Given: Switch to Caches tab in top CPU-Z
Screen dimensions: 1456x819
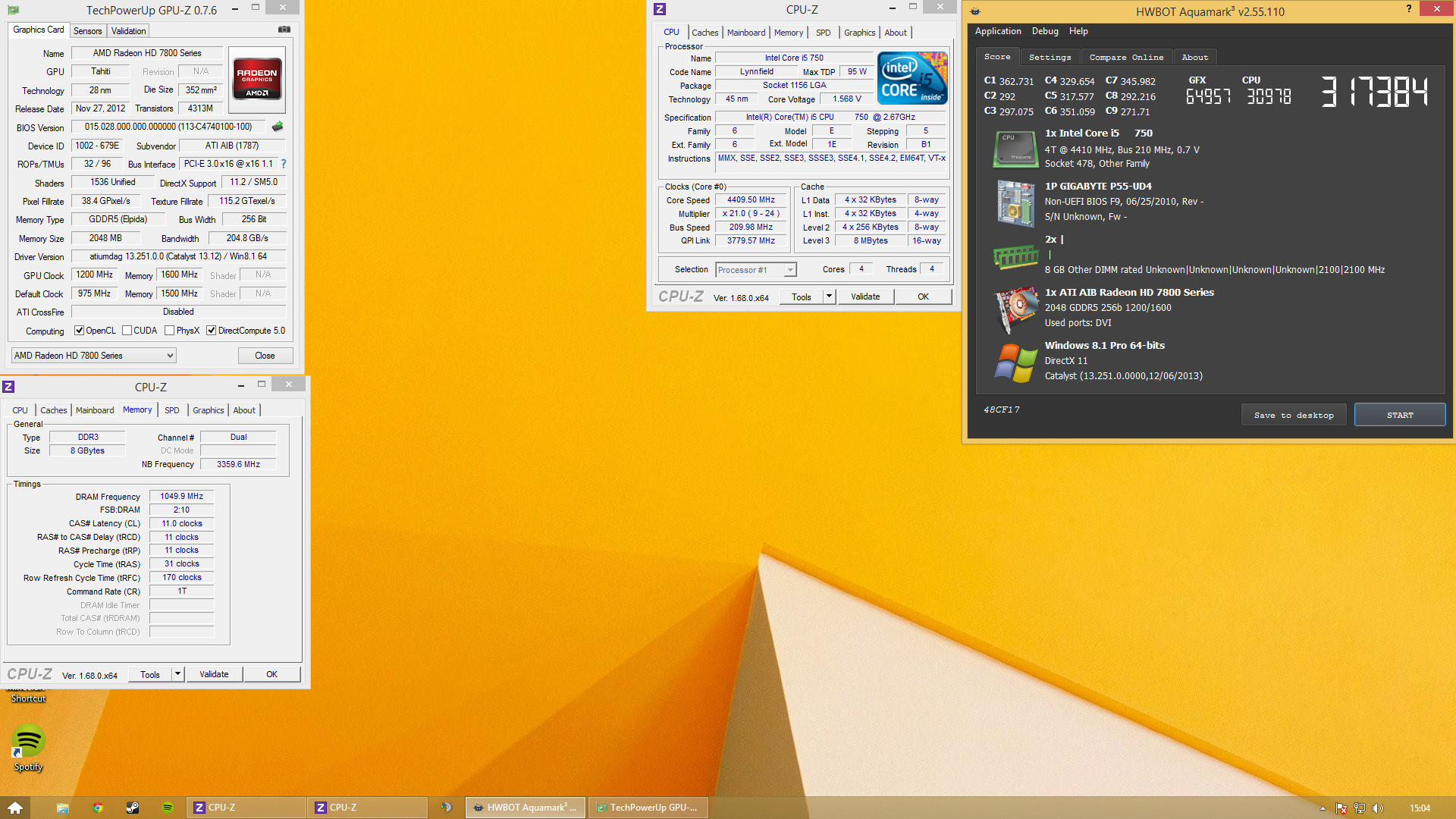Looking at the screenshot, I should (x=704, y=33).
